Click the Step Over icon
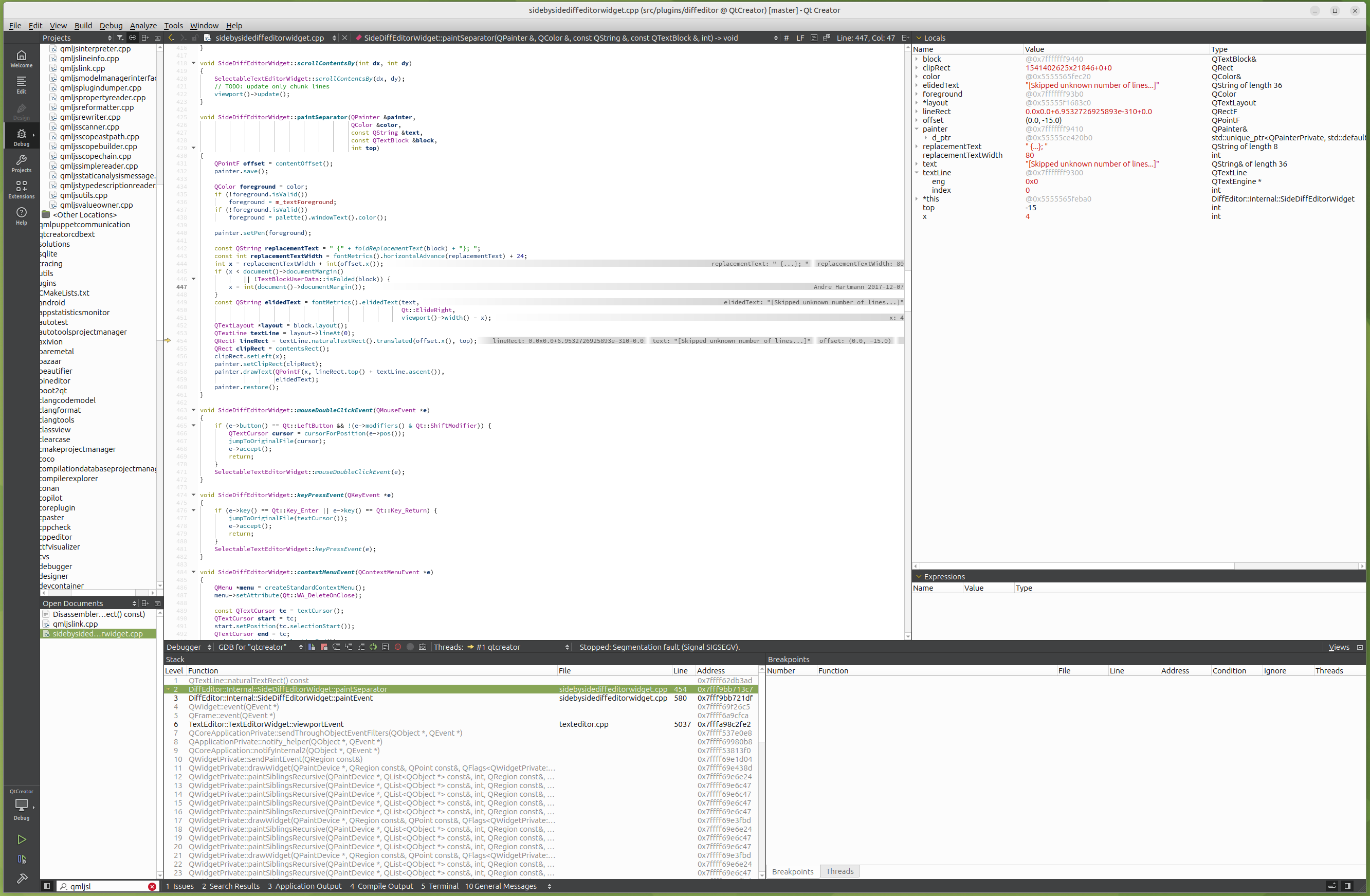This screenshot has width=1370, height=896. pos(336,647)
